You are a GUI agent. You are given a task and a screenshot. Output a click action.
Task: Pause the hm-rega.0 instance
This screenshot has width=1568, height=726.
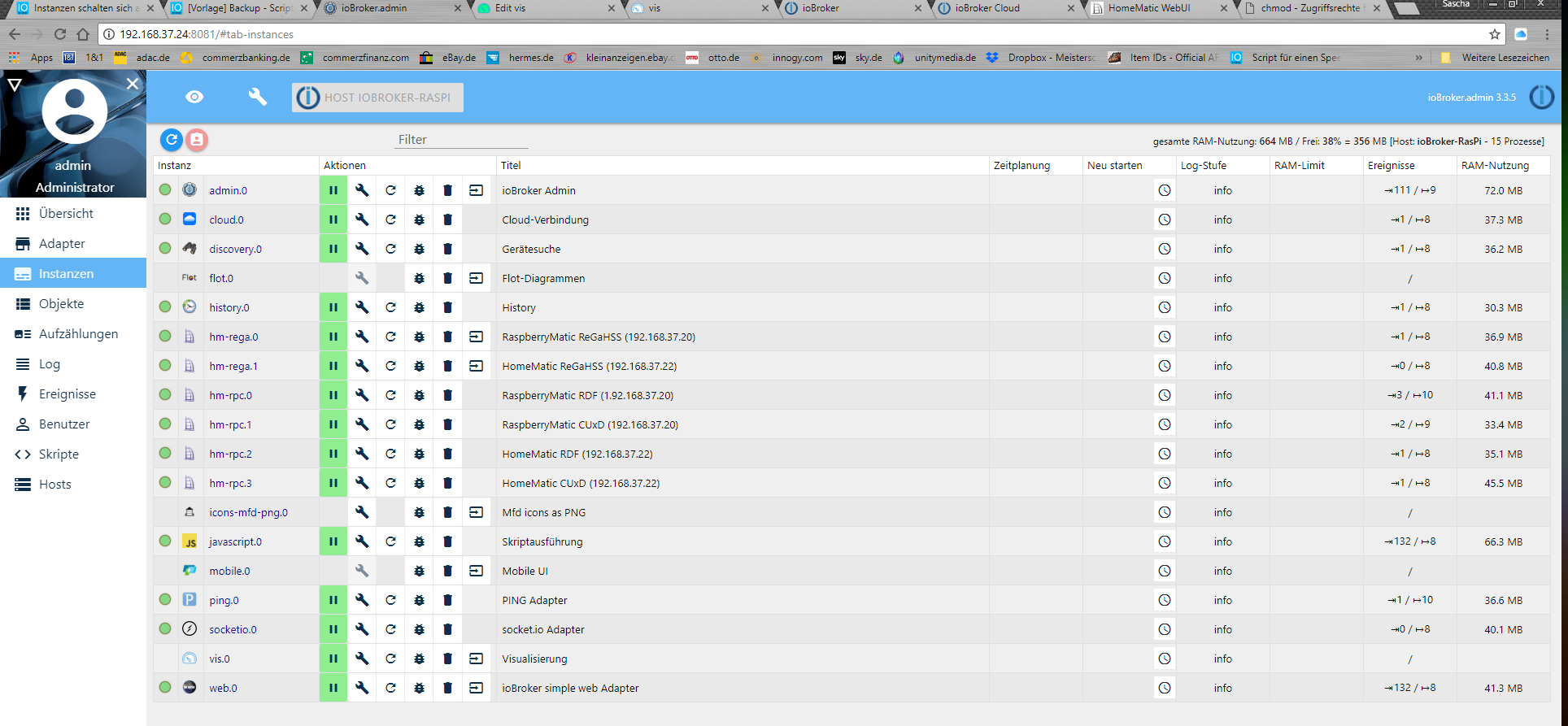click(x=333, y=337)
